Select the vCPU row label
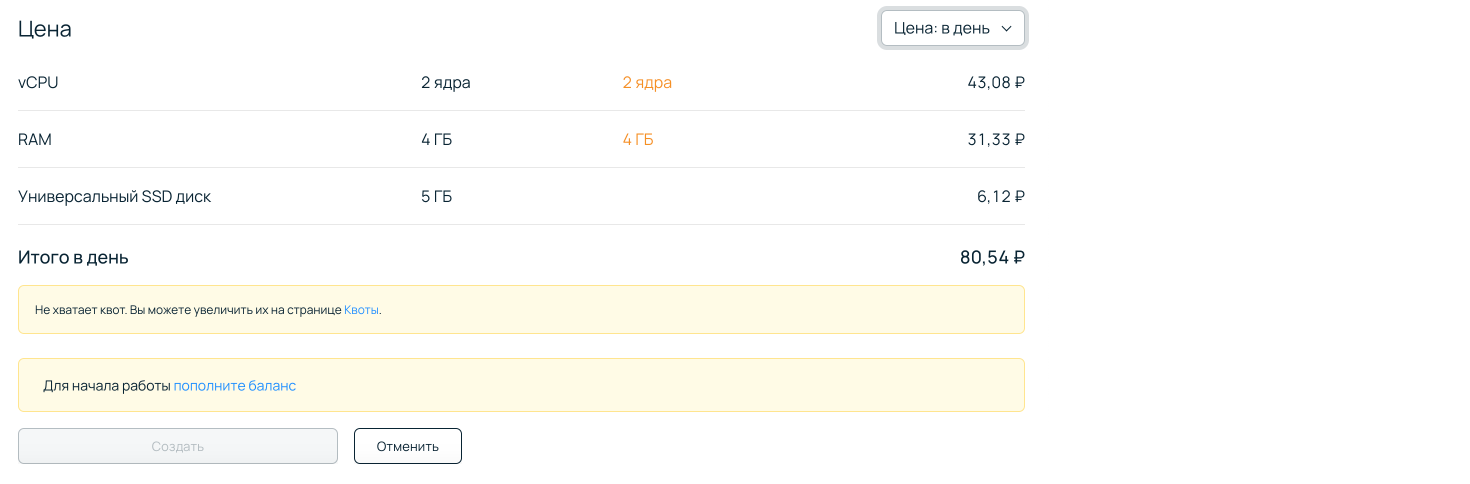The width and height of the screenshot is (1470, 484). coord(38,83)
